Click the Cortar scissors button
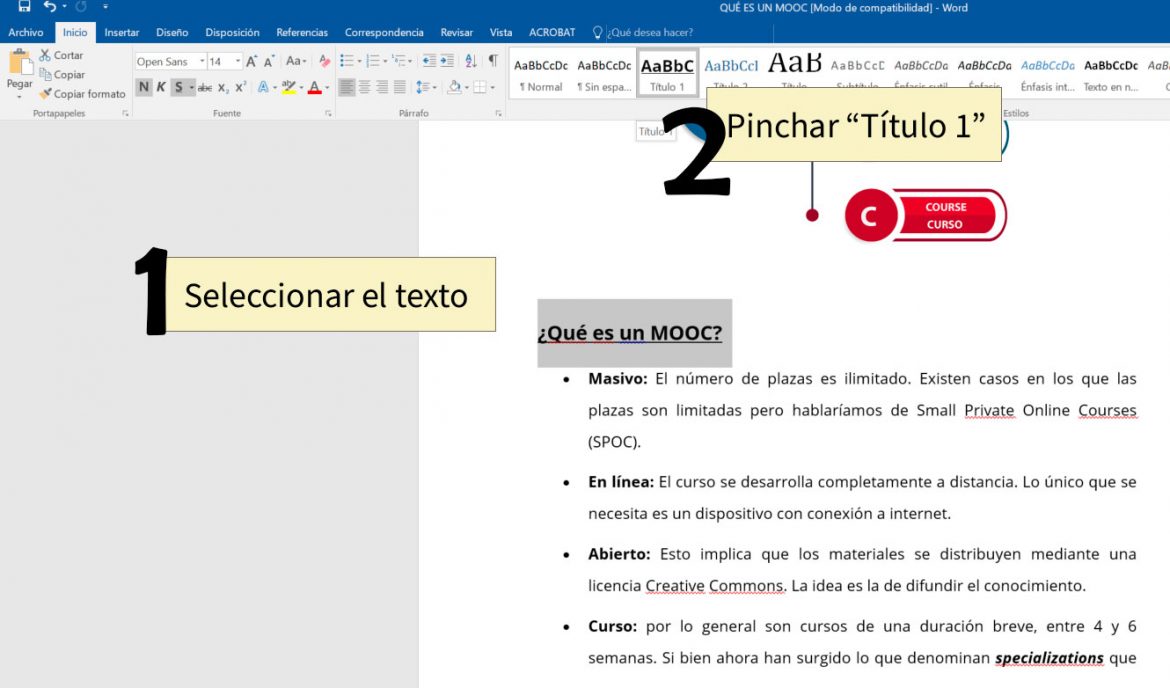The height and width of the screenshot is (688, 1170). [61, 55]
